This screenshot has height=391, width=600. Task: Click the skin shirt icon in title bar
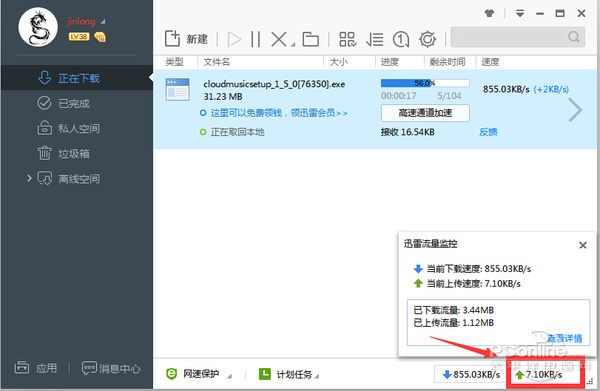489,13
